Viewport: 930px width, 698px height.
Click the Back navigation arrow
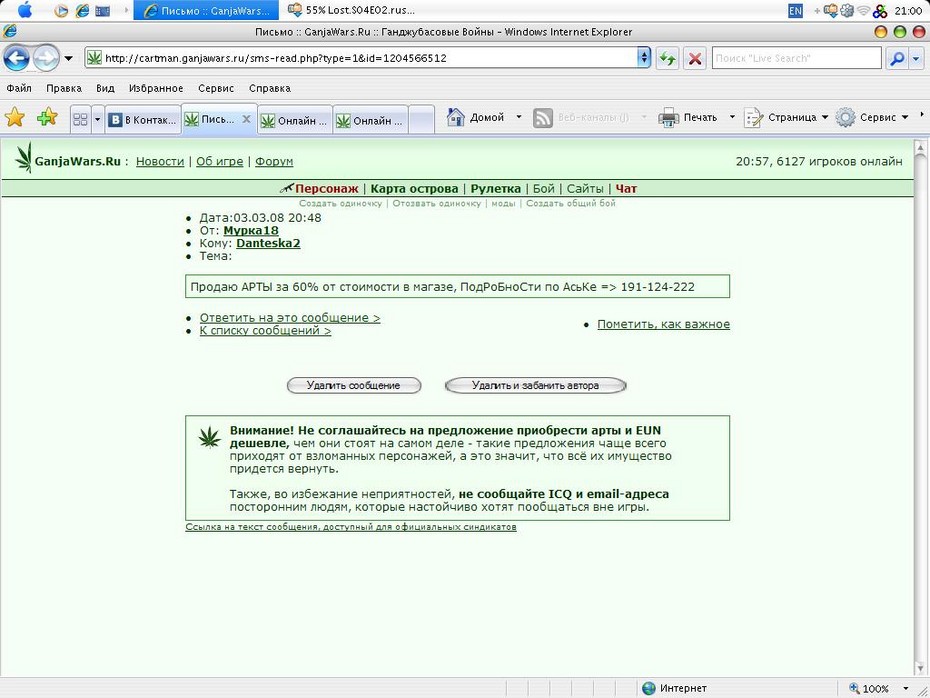[16, 58]
